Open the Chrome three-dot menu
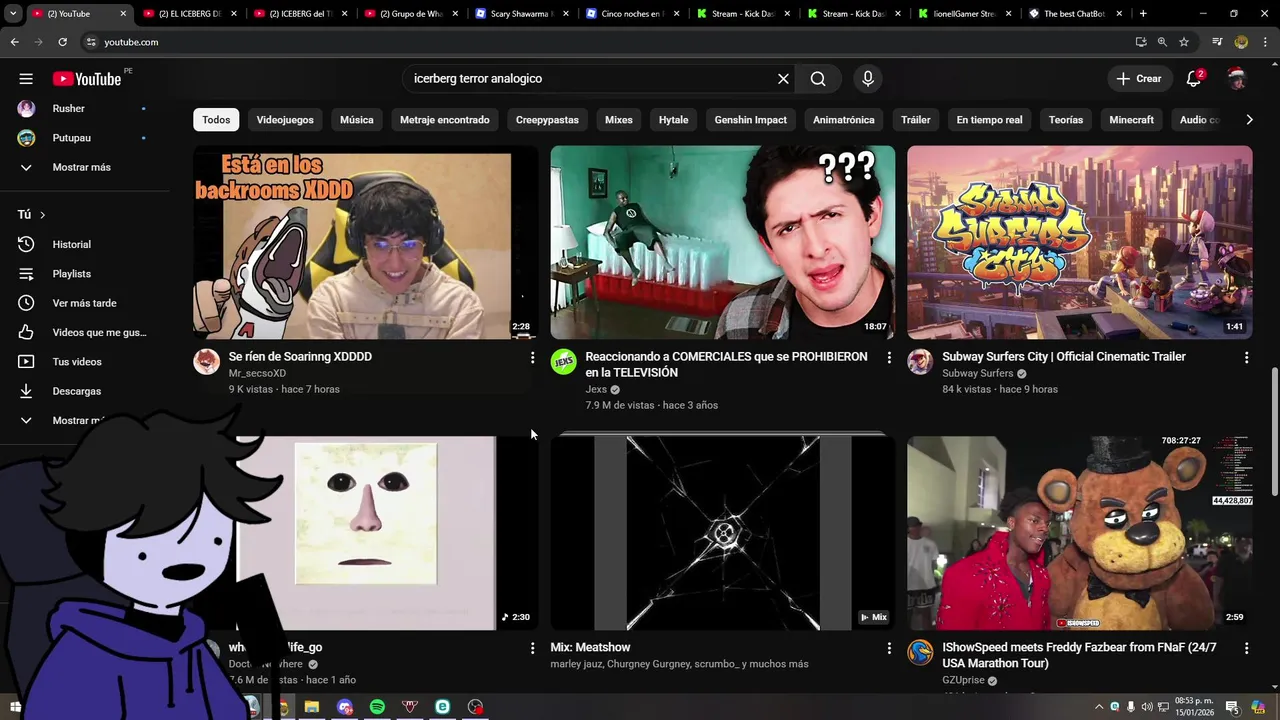 [1263, 42]
